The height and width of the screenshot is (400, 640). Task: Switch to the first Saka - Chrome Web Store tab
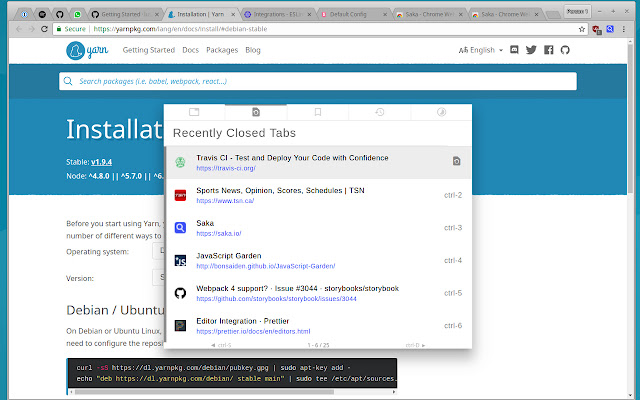coord(429,14)
